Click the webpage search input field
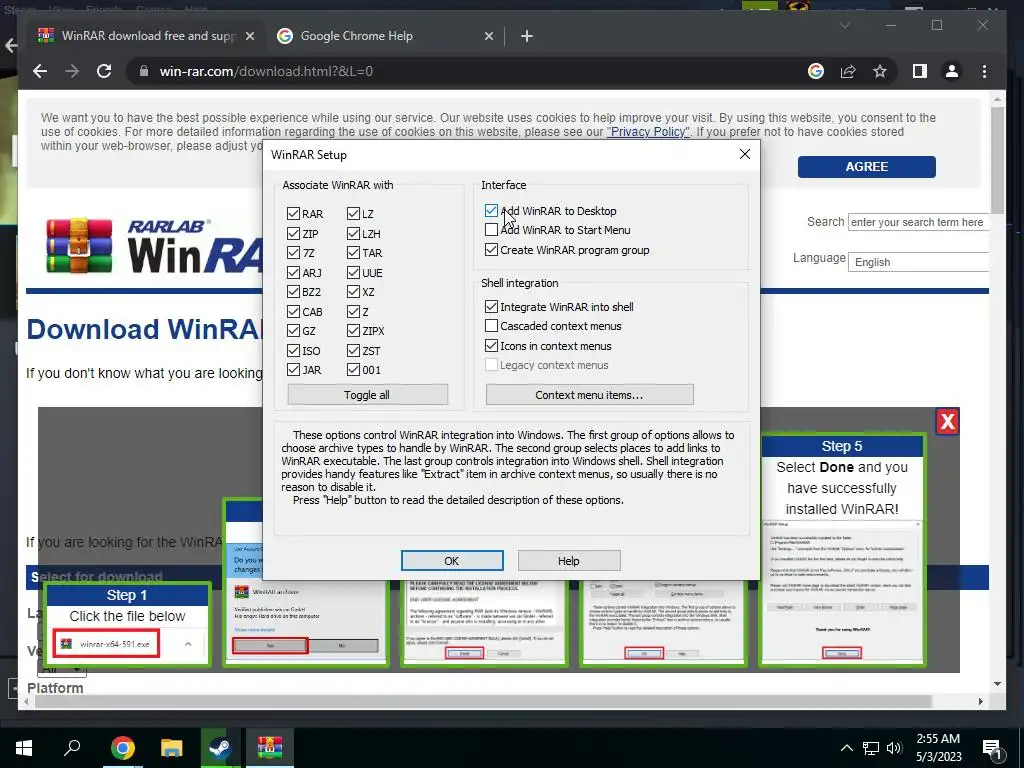Viewport: 1024px width, 768px height. [x=918, y=222]
